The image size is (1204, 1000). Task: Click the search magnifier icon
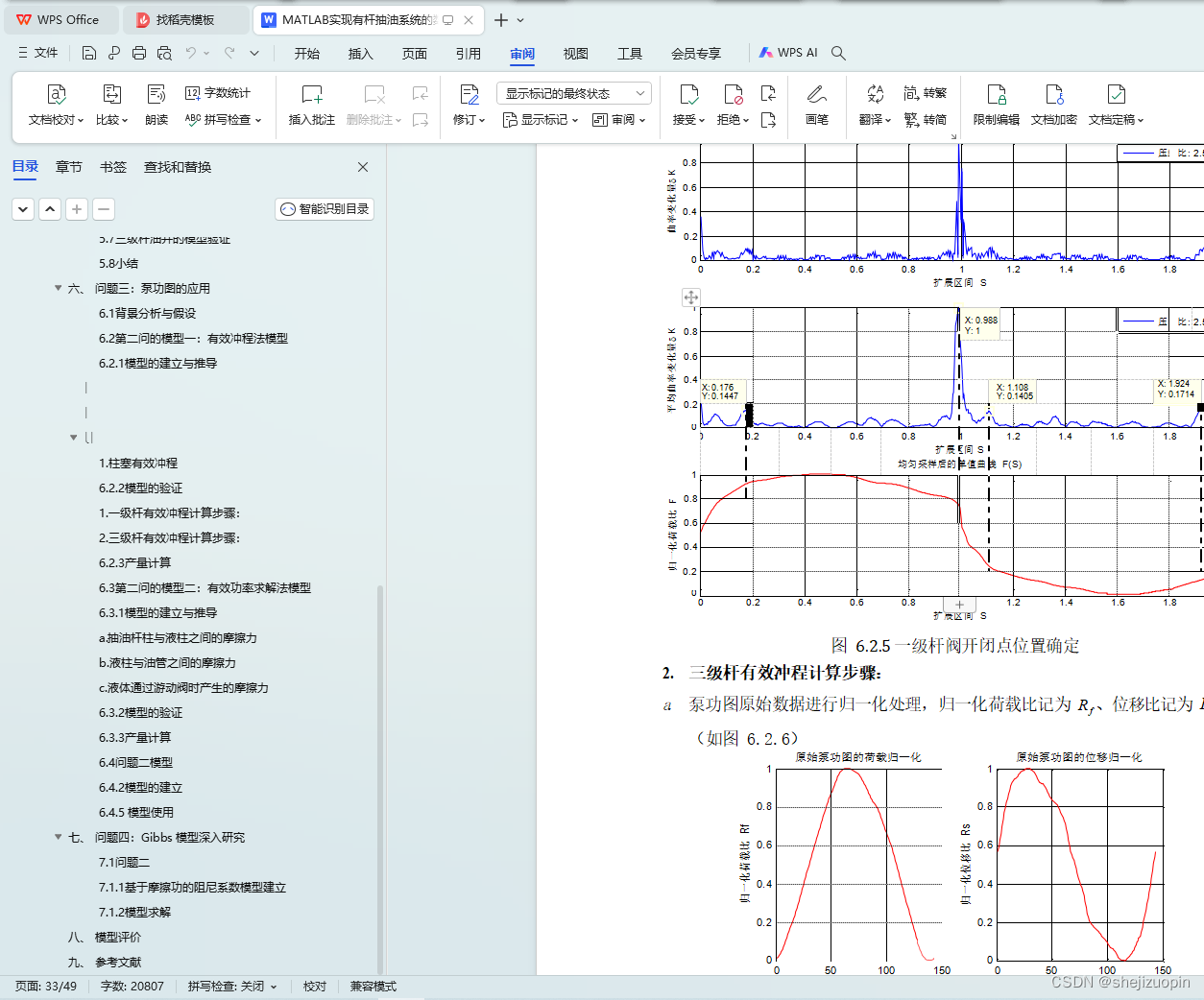coord(838,53)
